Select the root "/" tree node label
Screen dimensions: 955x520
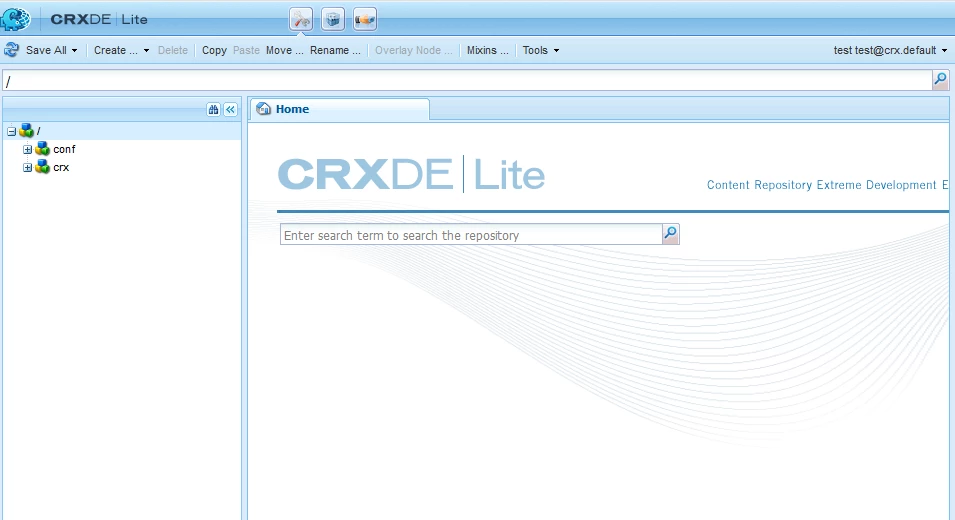tap(38, 131)
